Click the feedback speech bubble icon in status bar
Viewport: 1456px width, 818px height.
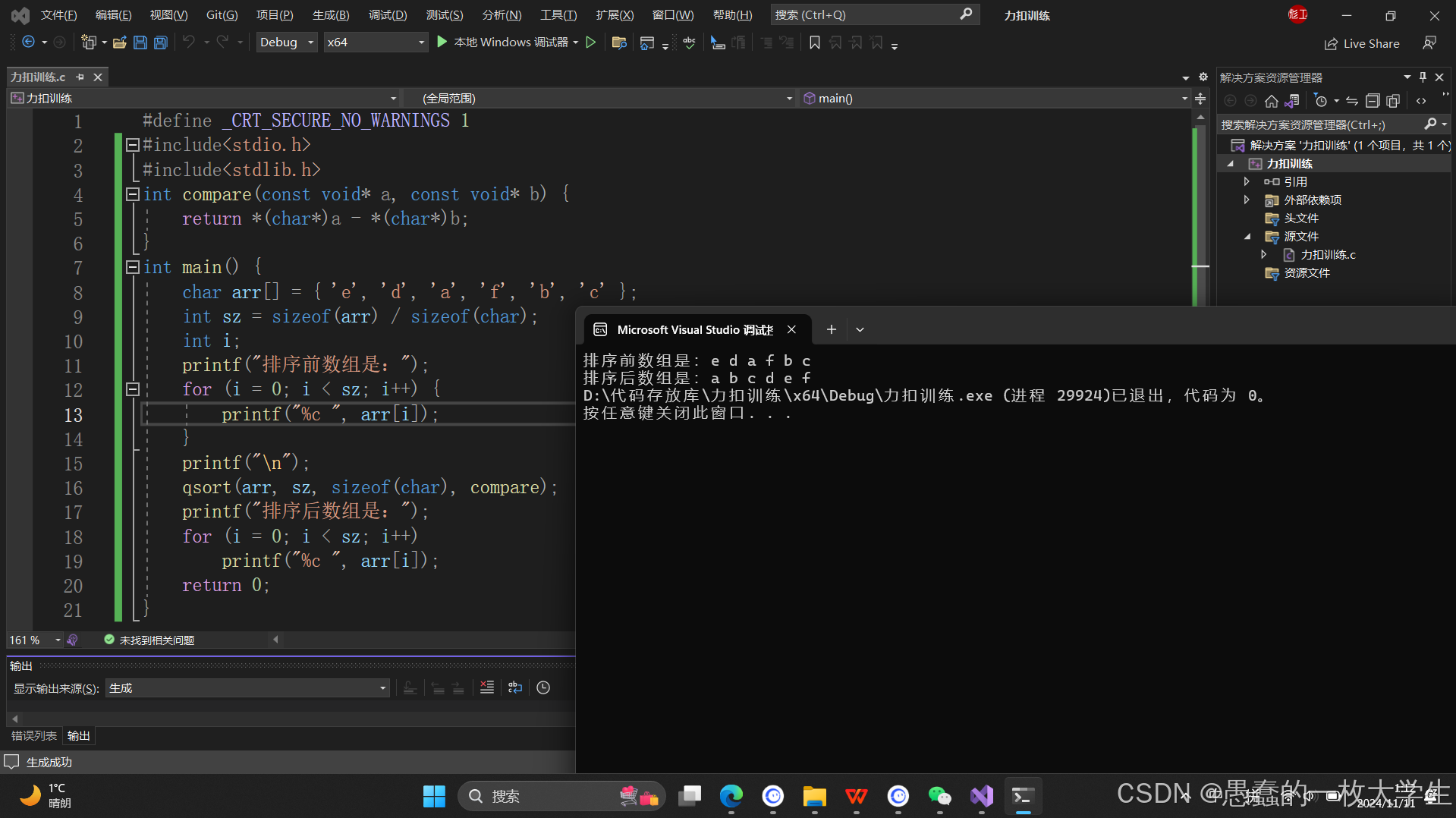(11, 761)
